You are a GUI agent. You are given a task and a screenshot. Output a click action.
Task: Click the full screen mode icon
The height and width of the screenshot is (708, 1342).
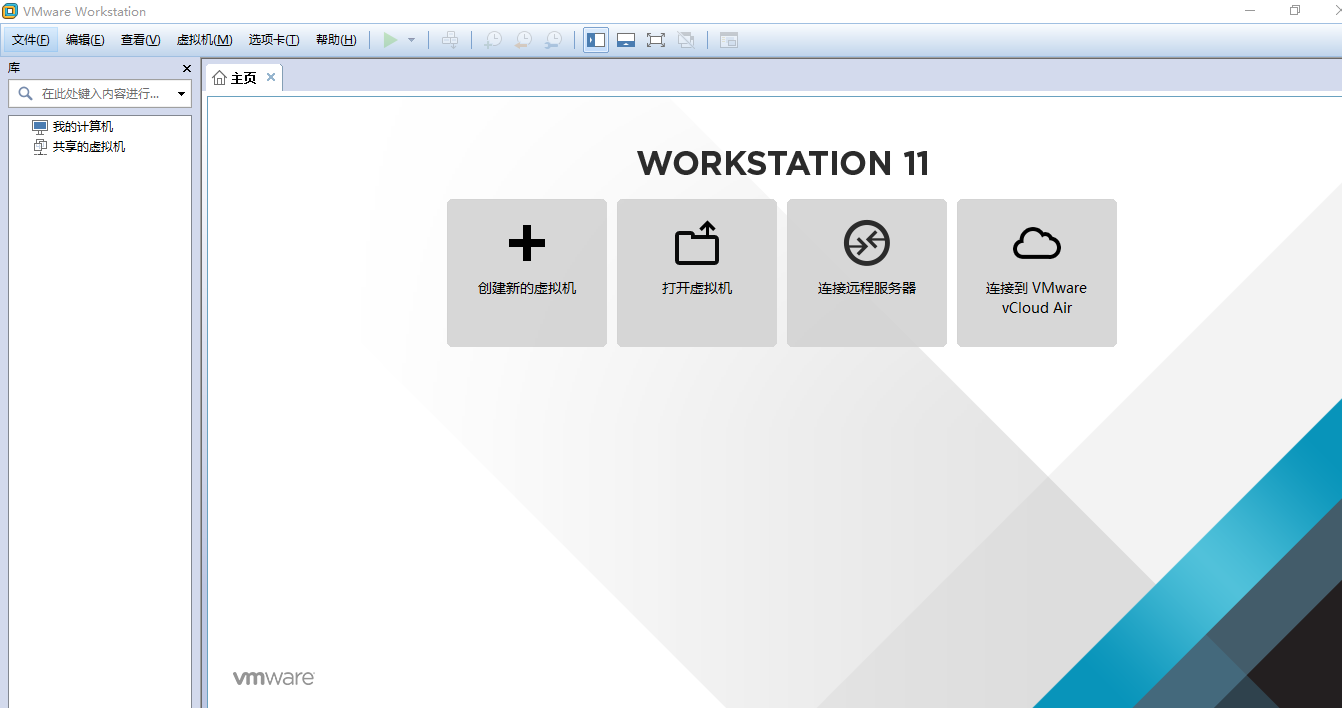[656, 40]
